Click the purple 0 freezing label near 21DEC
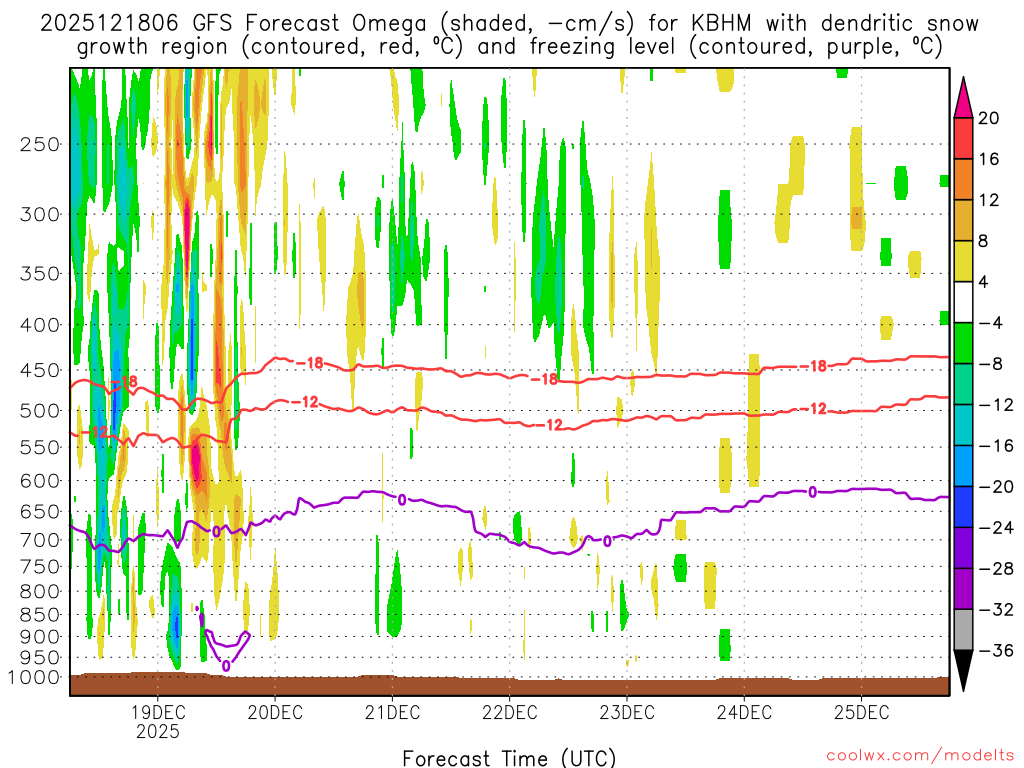The width and height of the screenshot is (1024, 768). coord(402,500)
